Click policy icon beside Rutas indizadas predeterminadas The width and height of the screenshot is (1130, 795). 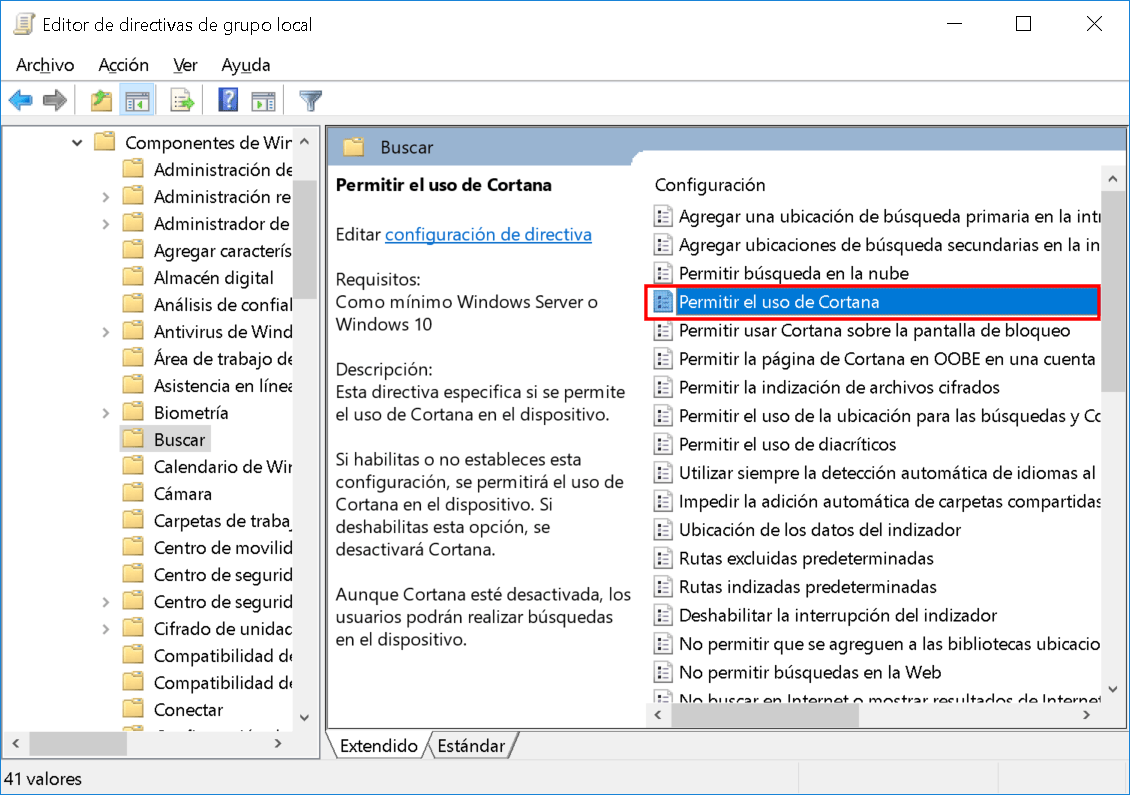point(663,587)
